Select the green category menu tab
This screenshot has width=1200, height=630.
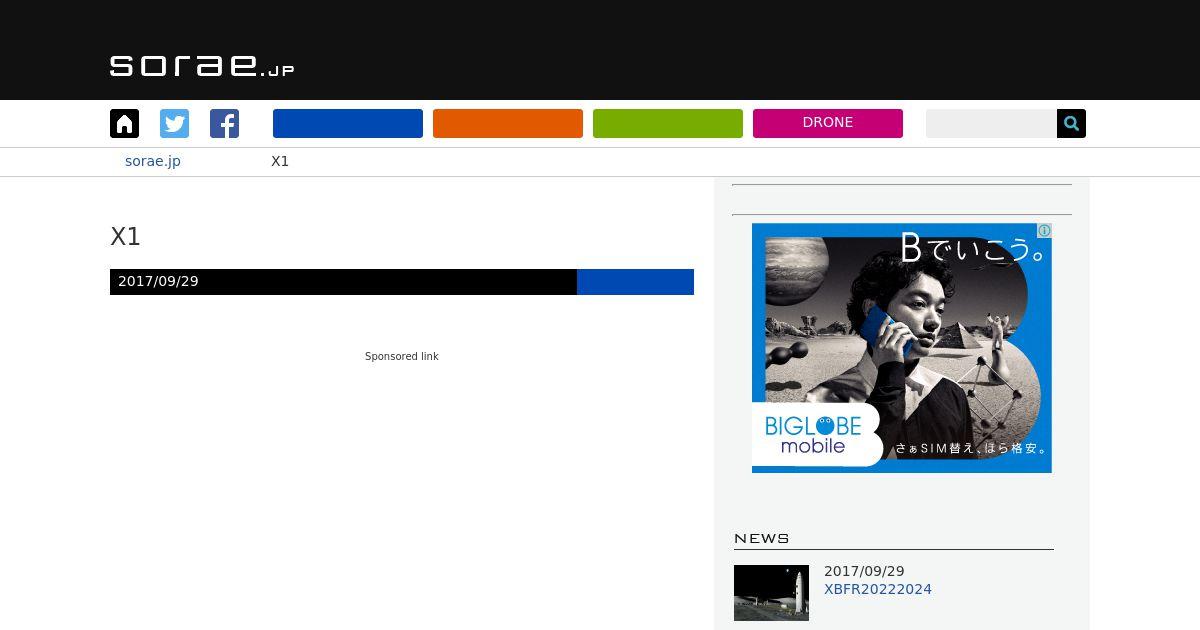coord(668,123)
